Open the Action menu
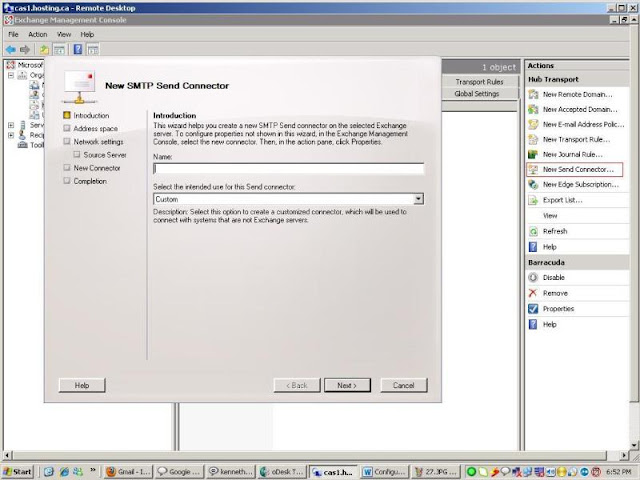Image resolution: width=640 pixels, height=480 pixels. pos(38,35)
